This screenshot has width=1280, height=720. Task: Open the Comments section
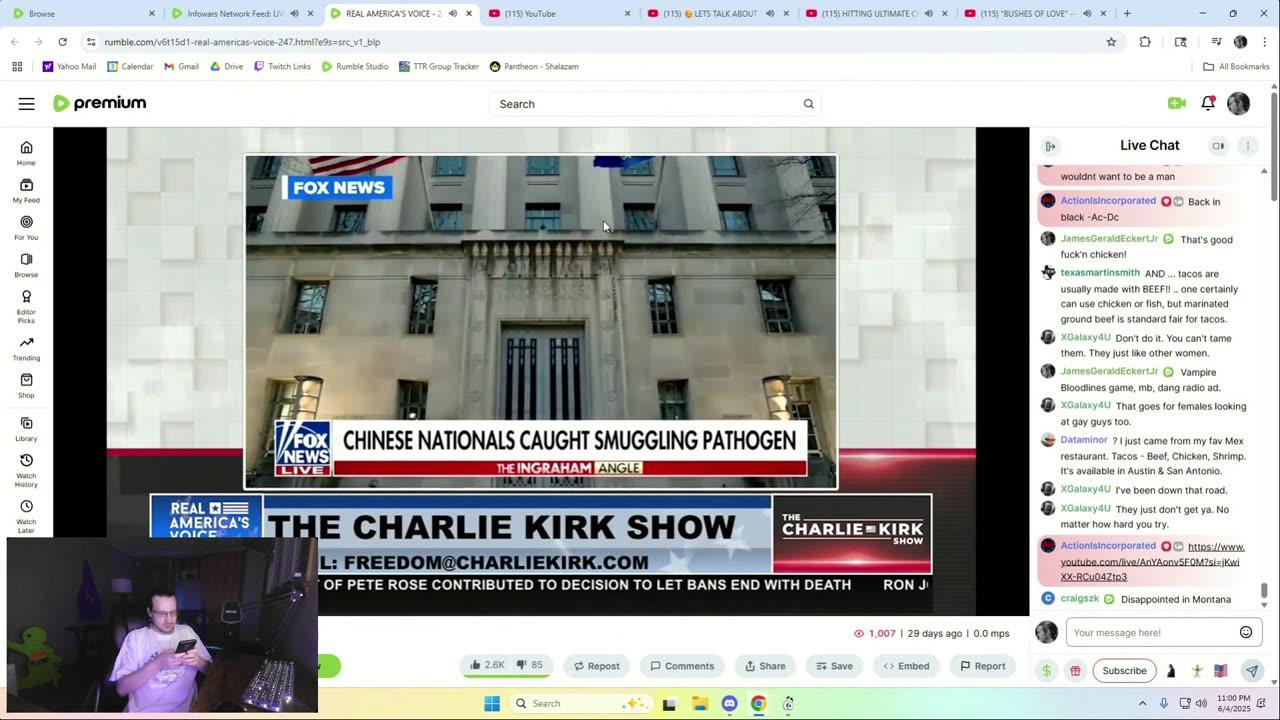pos(682,666)
